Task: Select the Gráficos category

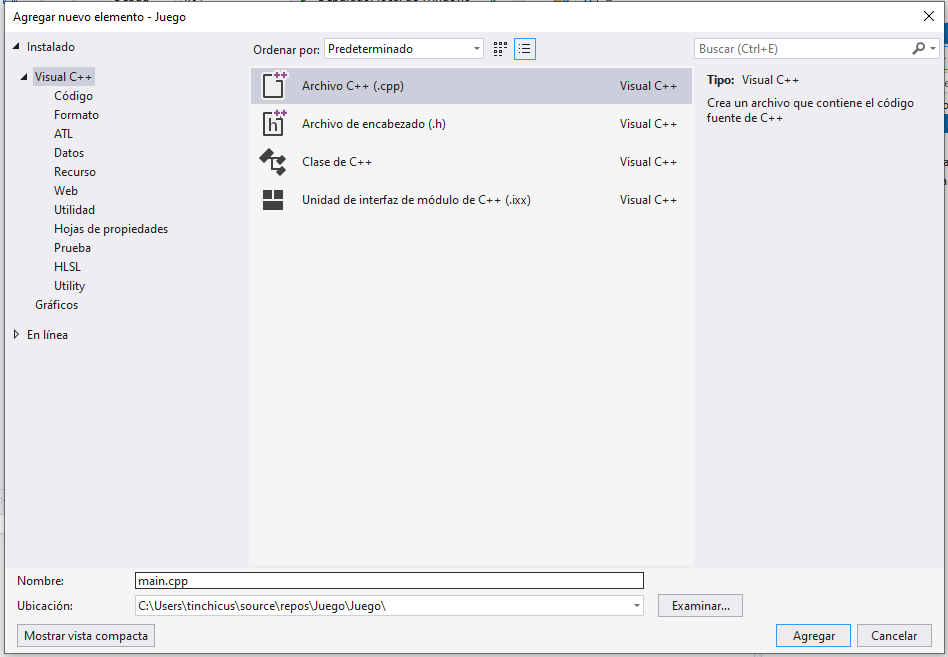Action: (56, 305)
